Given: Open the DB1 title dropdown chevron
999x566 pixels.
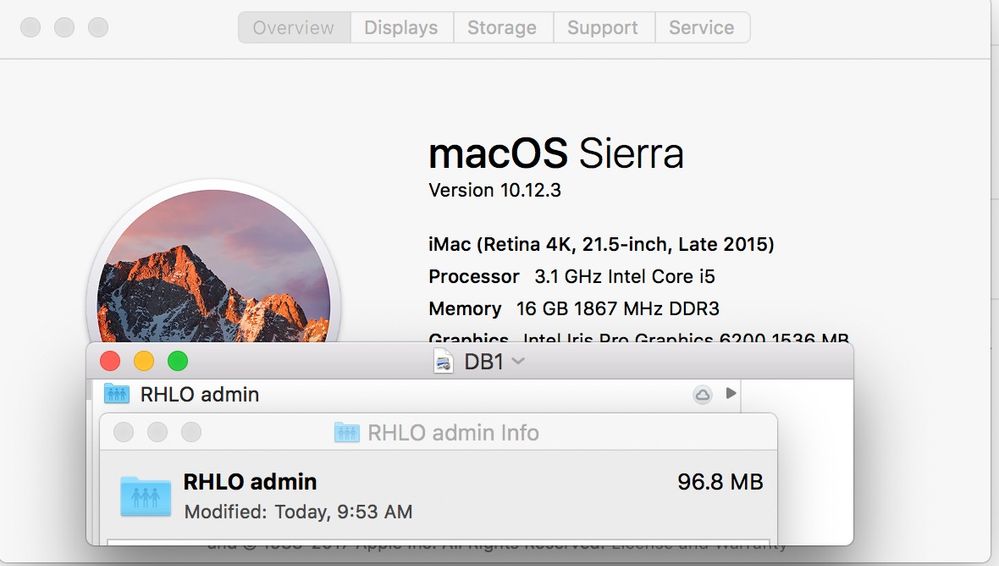Looking at the screenshot, I should pos(518,361).
